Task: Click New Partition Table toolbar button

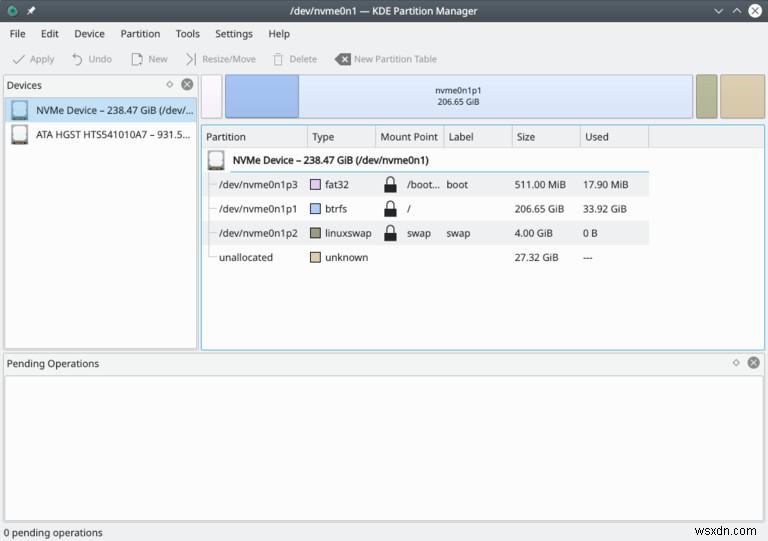Action: tap(386, 59)
